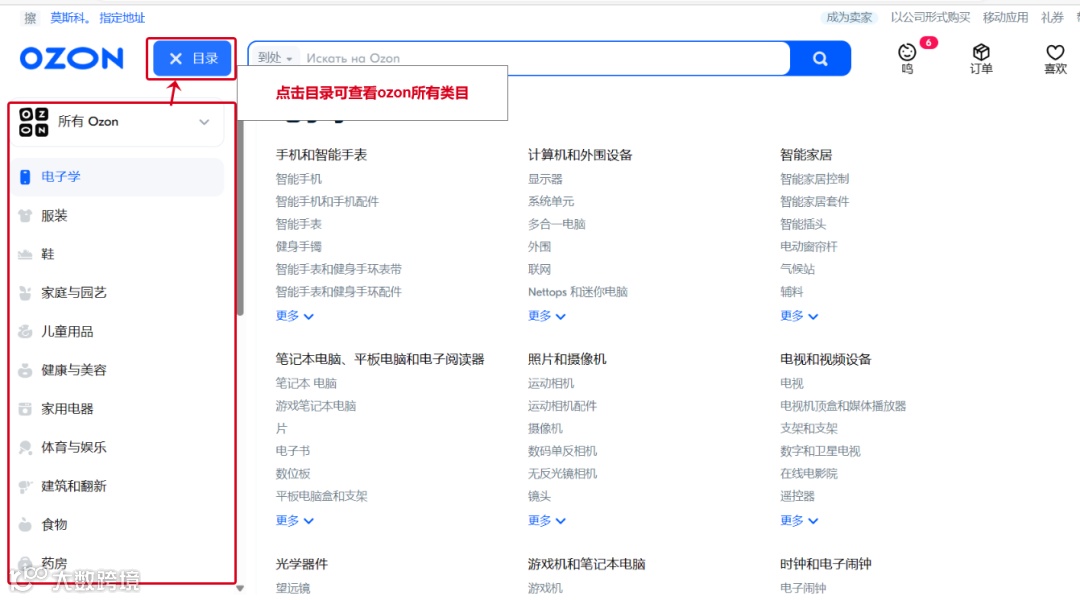Open 电视机顶盒和媒体播放器 link
Screen dimensions: 1080x600
pos(842,406)
